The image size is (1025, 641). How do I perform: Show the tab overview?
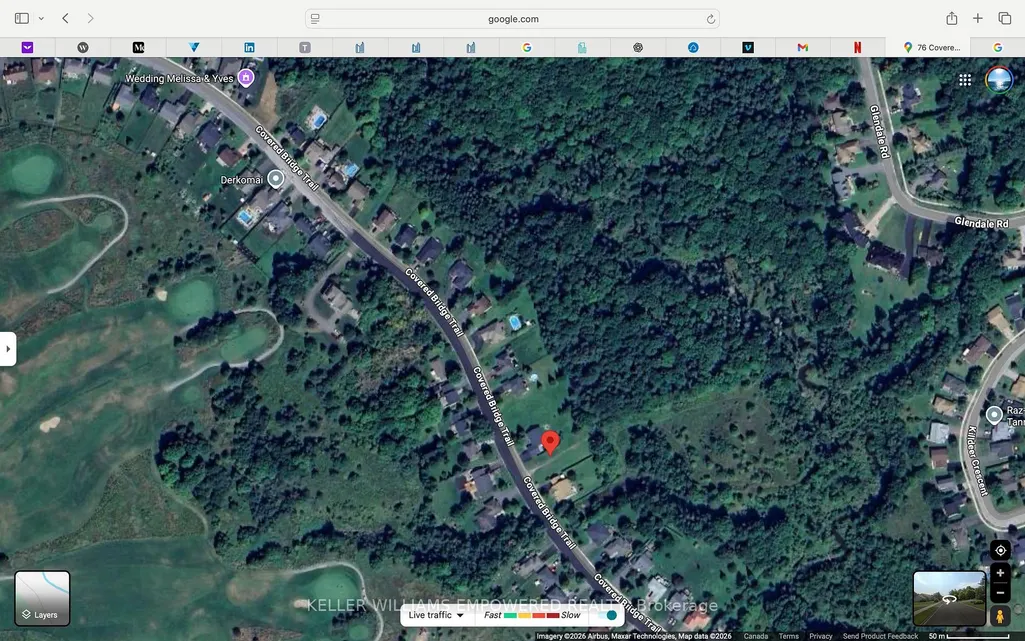[x=1005, y=18]
